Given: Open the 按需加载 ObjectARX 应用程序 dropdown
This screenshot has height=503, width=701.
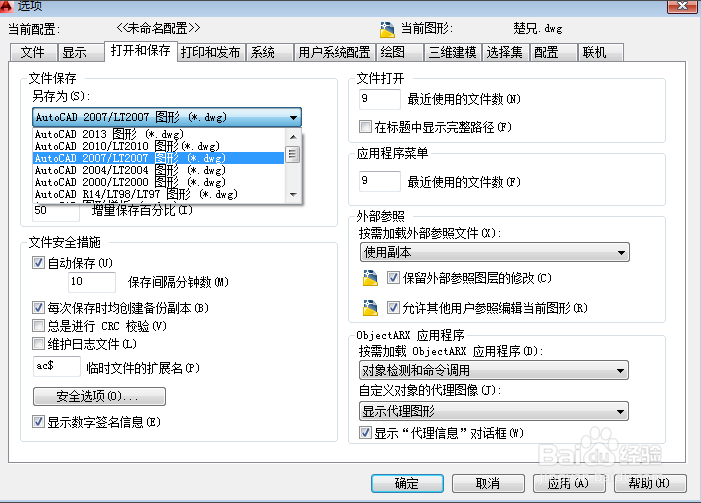Looking at the screenshot, I should pos(494,370).
